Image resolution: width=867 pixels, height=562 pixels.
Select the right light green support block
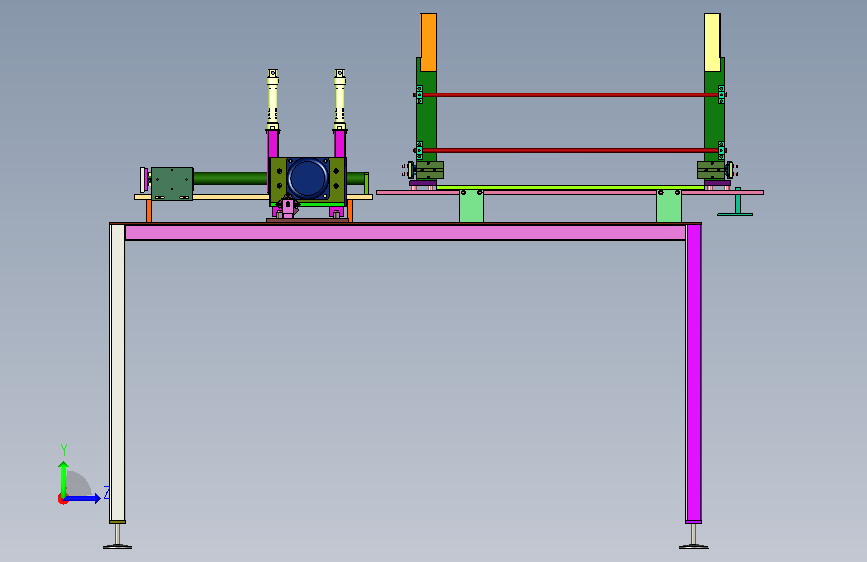pos(668,206)
